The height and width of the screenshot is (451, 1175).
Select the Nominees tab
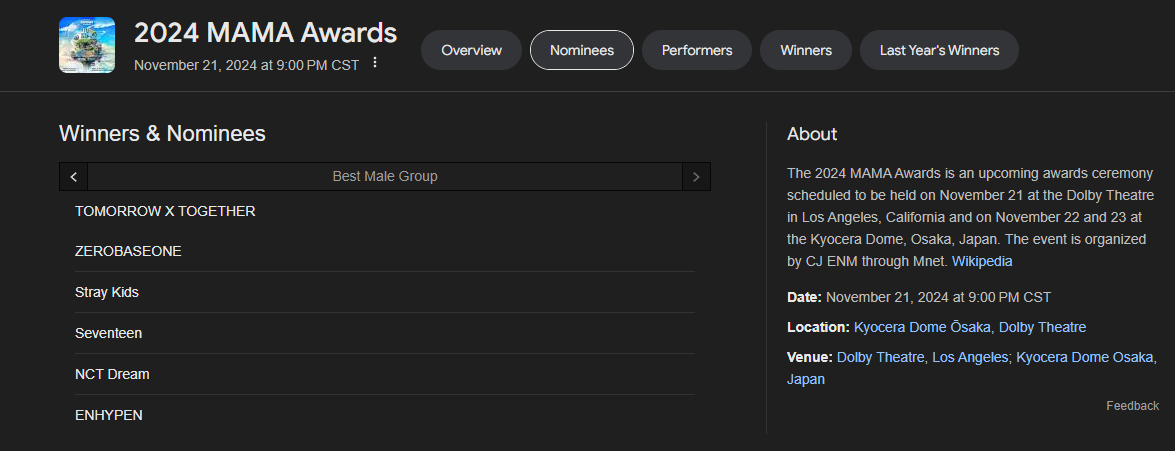581,50
